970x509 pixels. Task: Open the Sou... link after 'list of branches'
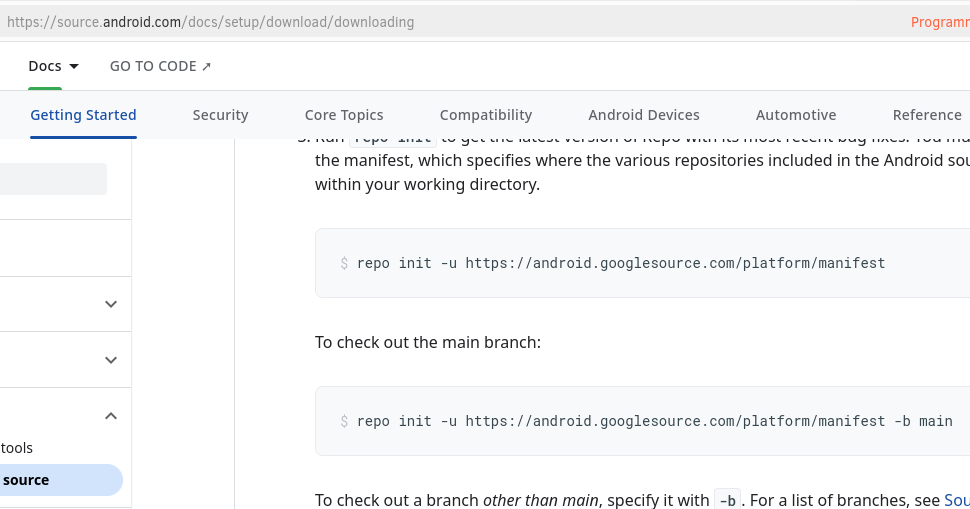[x=957, y=500]
